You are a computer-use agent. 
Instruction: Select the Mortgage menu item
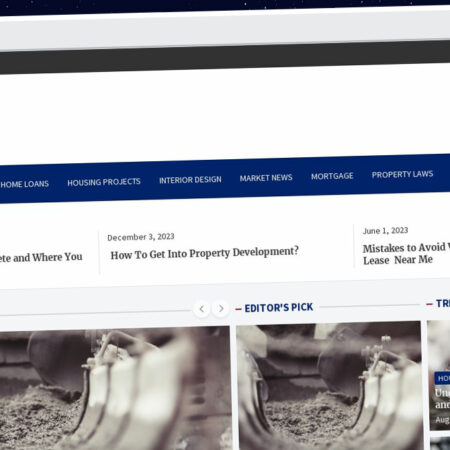332,176
